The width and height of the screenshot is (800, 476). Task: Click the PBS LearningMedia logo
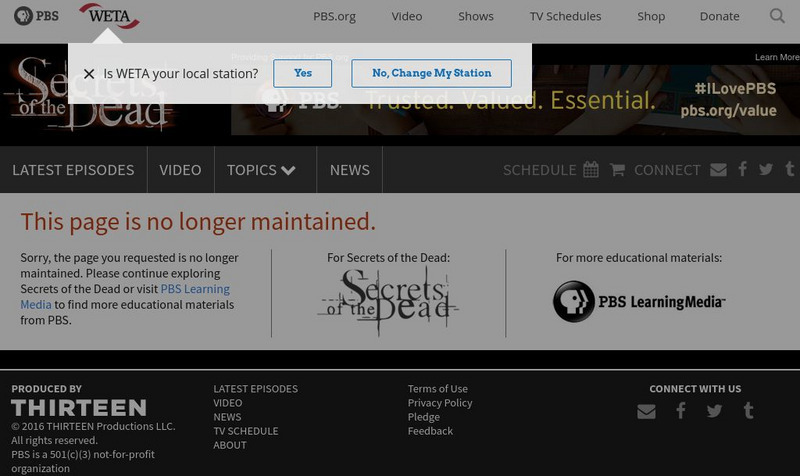pos(639,302)
